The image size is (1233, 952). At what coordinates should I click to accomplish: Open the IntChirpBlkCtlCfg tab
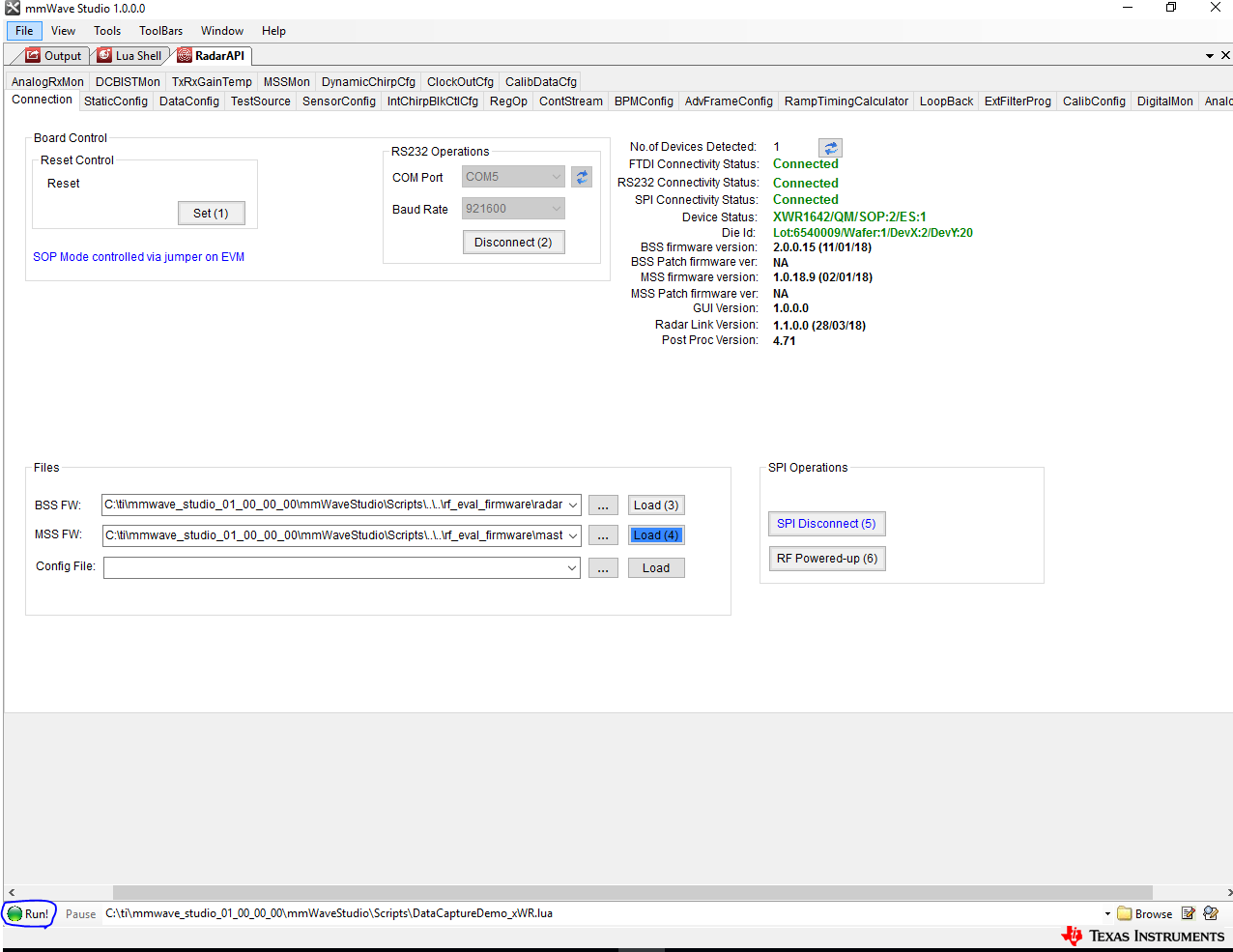point(433,101)
